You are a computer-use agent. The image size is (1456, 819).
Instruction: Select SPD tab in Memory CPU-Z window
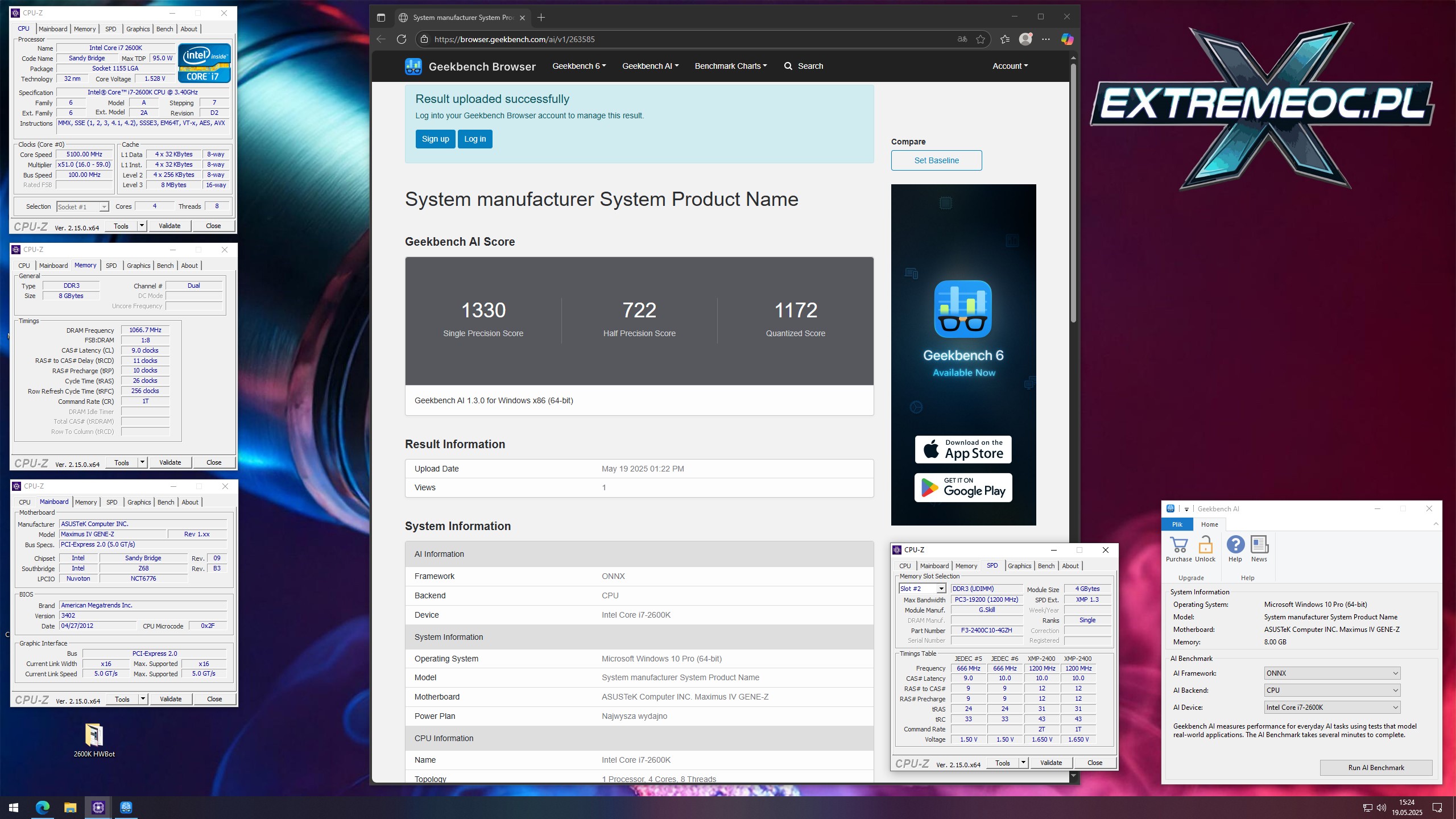(111, 266)
